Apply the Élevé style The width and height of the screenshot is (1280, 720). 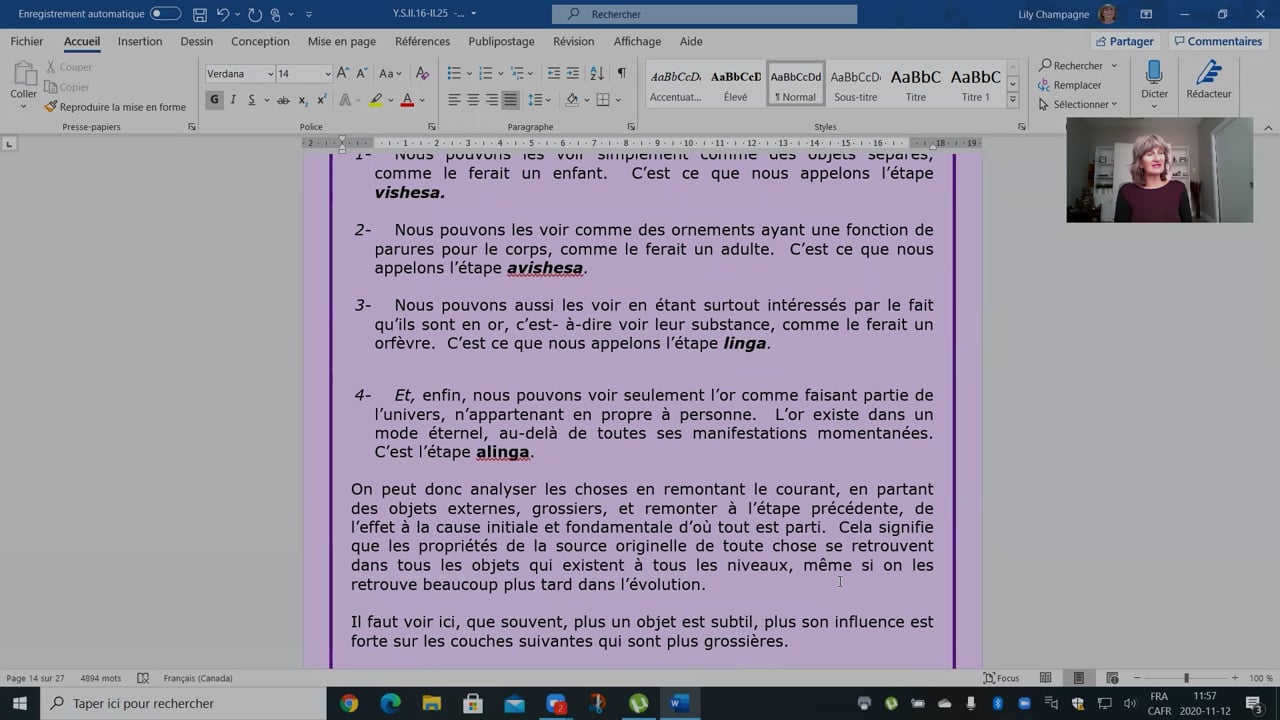[x=735, y=84]
